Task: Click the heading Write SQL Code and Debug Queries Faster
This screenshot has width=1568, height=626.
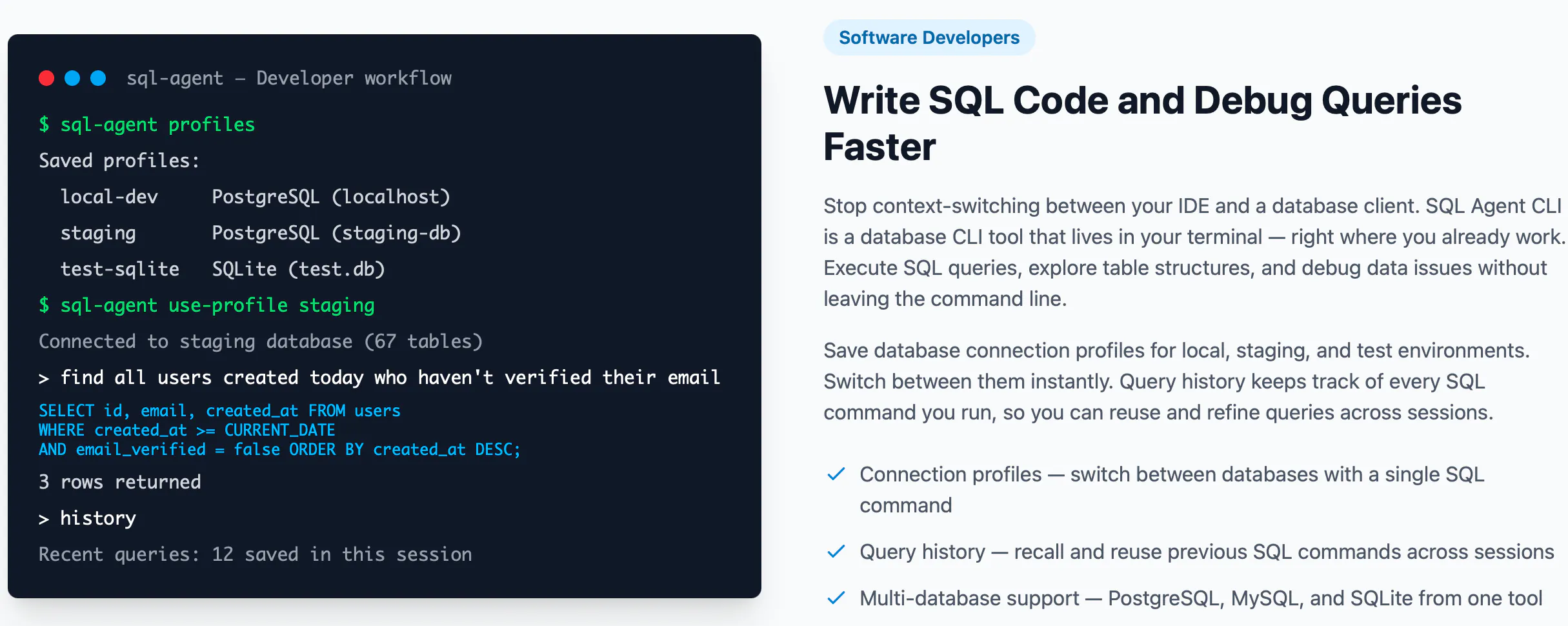Action: (x=1142, y=124)
